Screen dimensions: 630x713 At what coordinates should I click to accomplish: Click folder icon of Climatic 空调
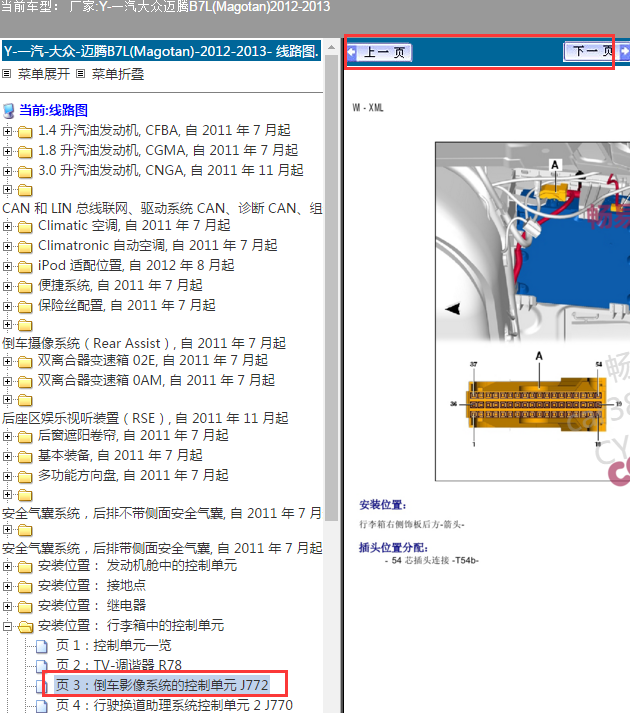(25, 227)
